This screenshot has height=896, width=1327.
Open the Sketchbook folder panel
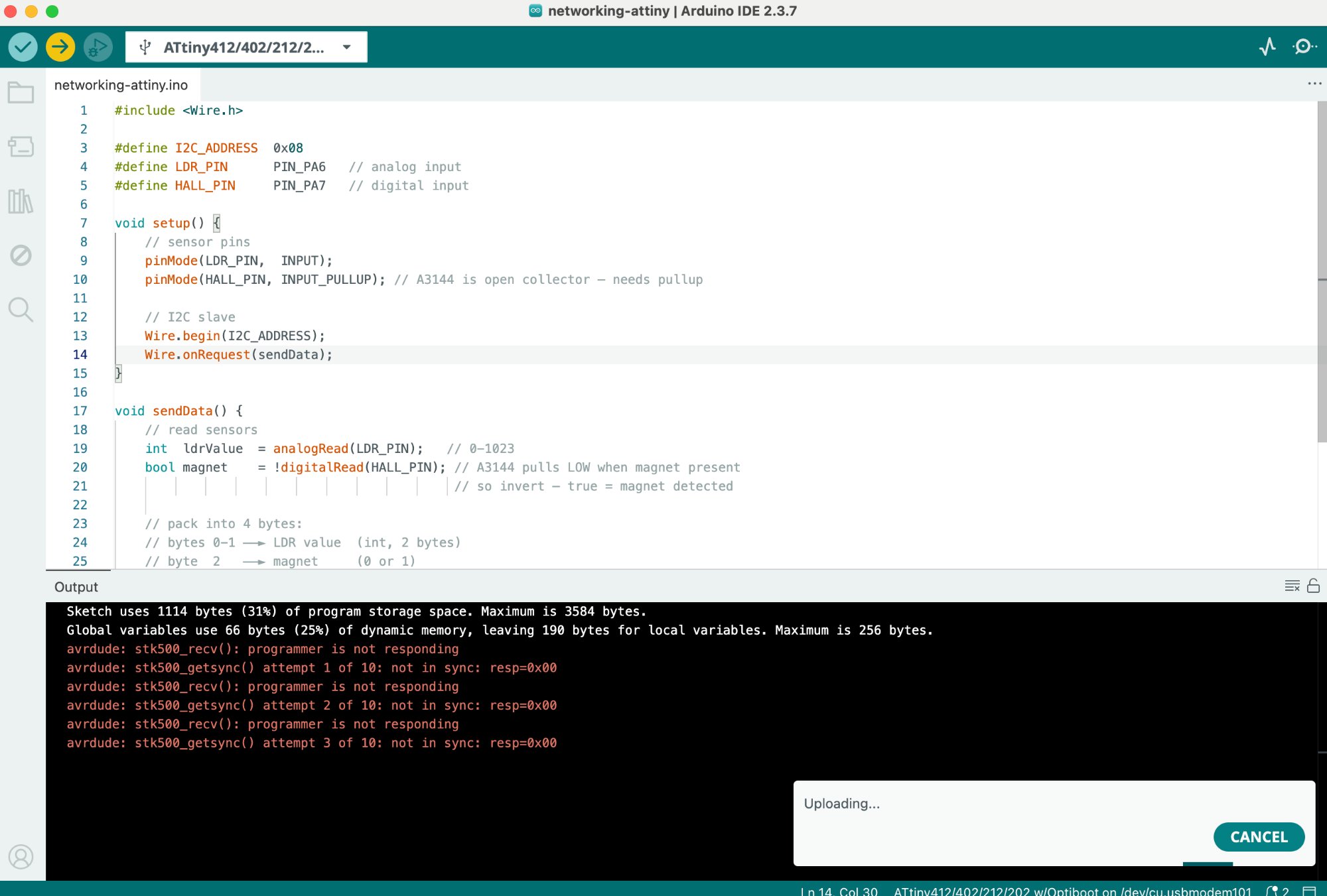pos(21,93)
